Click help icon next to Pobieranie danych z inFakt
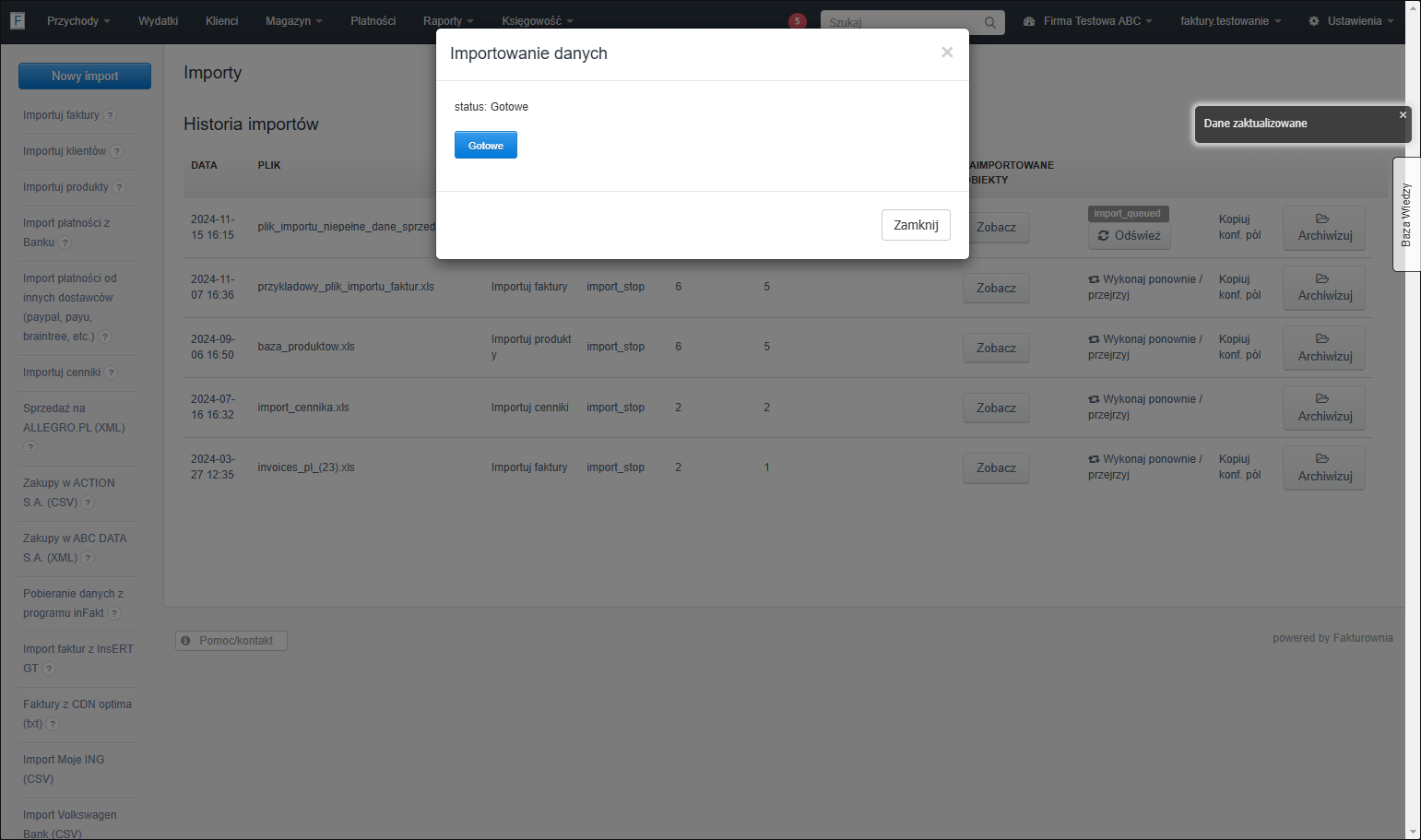This screenshot has height=840, width=1421. click(114, 613)
